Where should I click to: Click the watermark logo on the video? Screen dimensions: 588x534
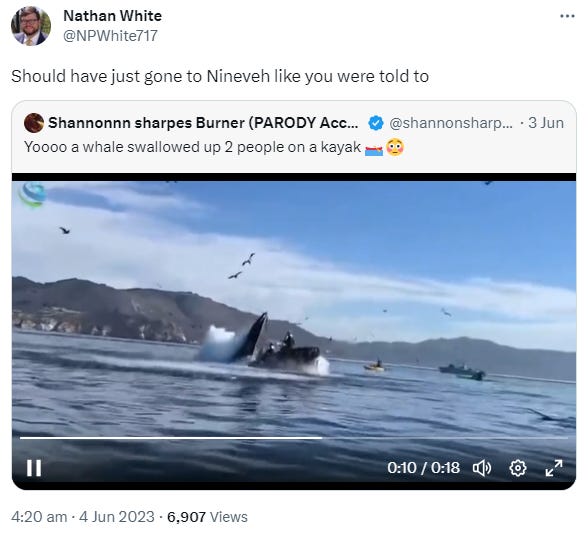(x=32, y=195)
